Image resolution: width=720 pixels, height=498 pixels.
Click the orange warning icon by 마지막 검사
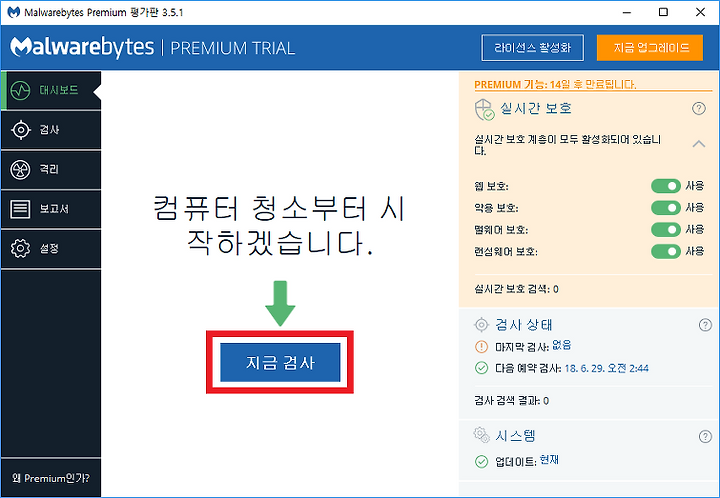click(x=481, y=347)
